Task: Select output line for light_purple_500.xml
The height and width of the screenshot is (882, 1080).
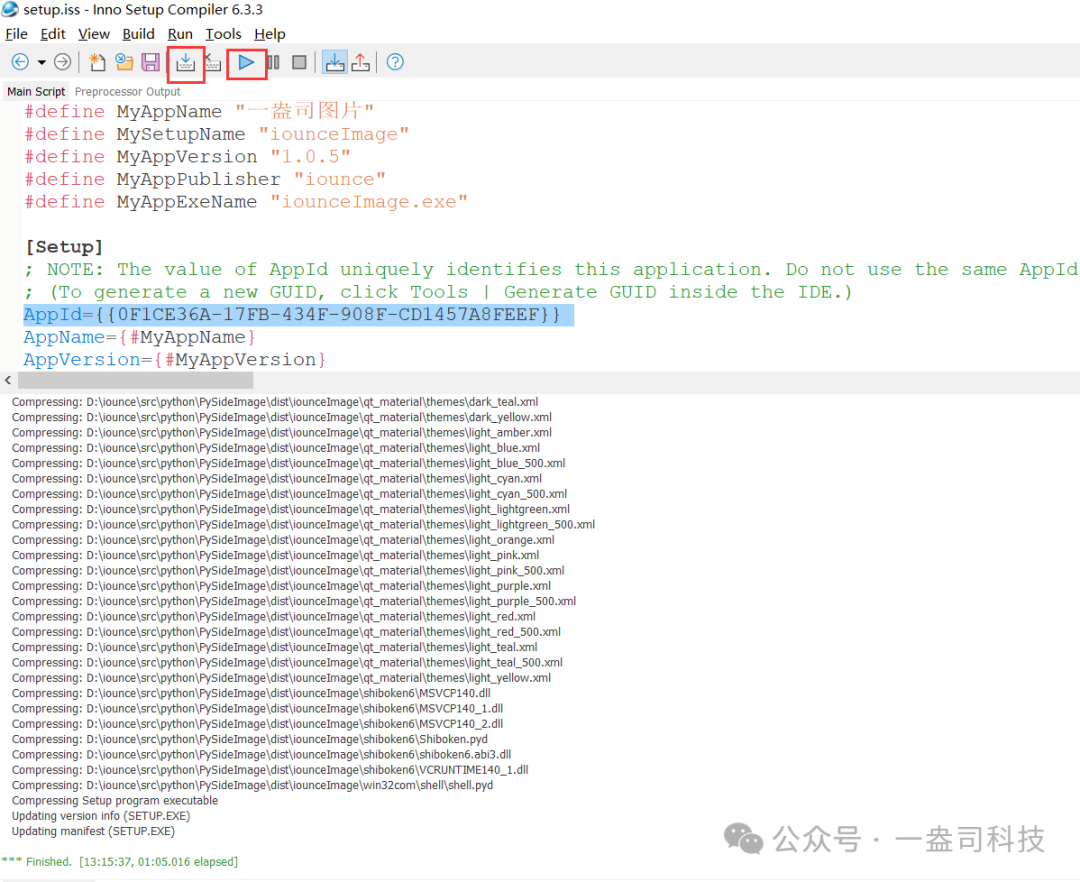Action: click(x=294, y=601)
